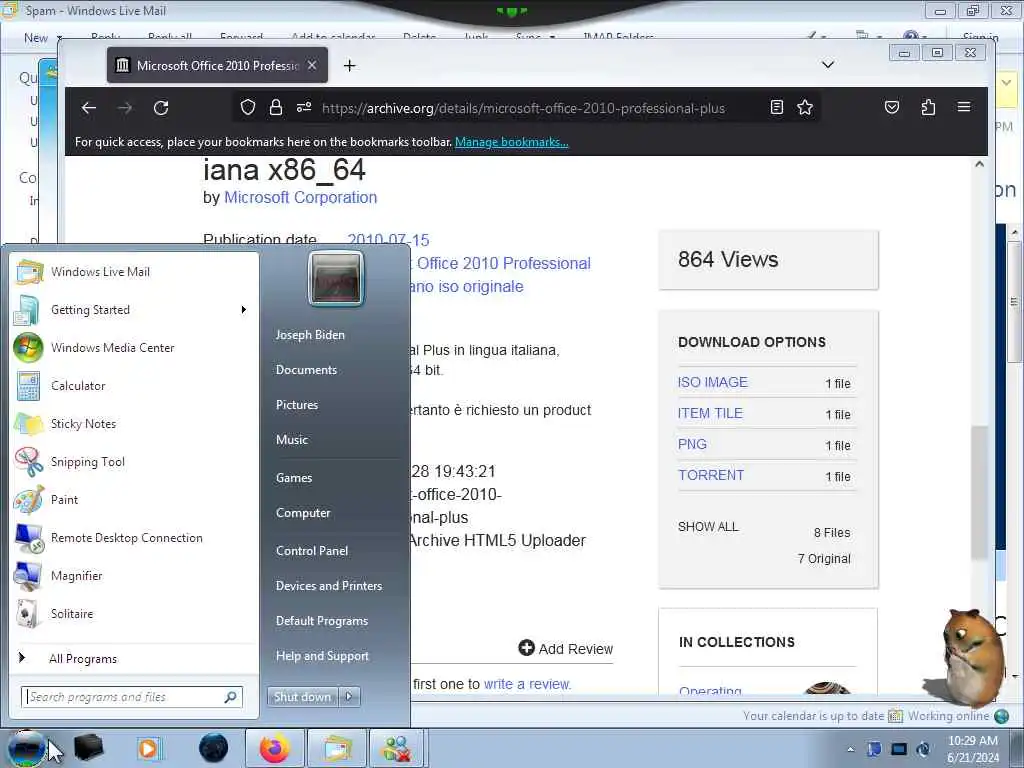Open Microsoft Corporation author link
Screen dimensions: 1024x768
(x=300, y=197)
